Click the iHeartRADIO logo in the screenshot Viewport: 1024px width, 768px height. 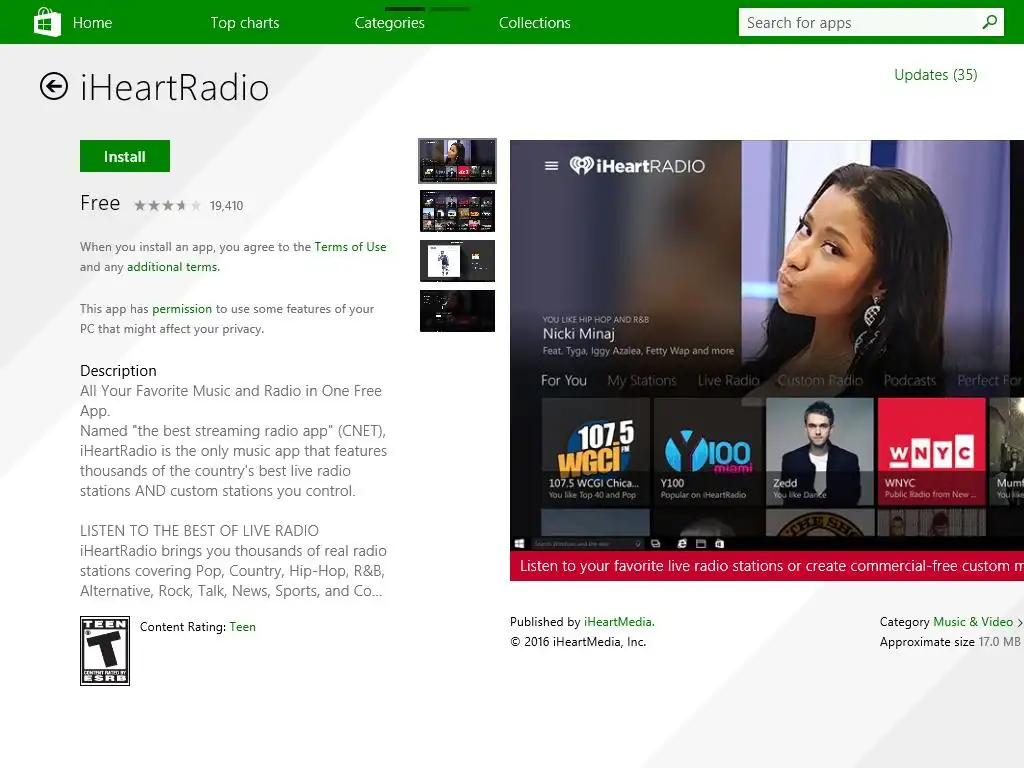tap(637, 165)
